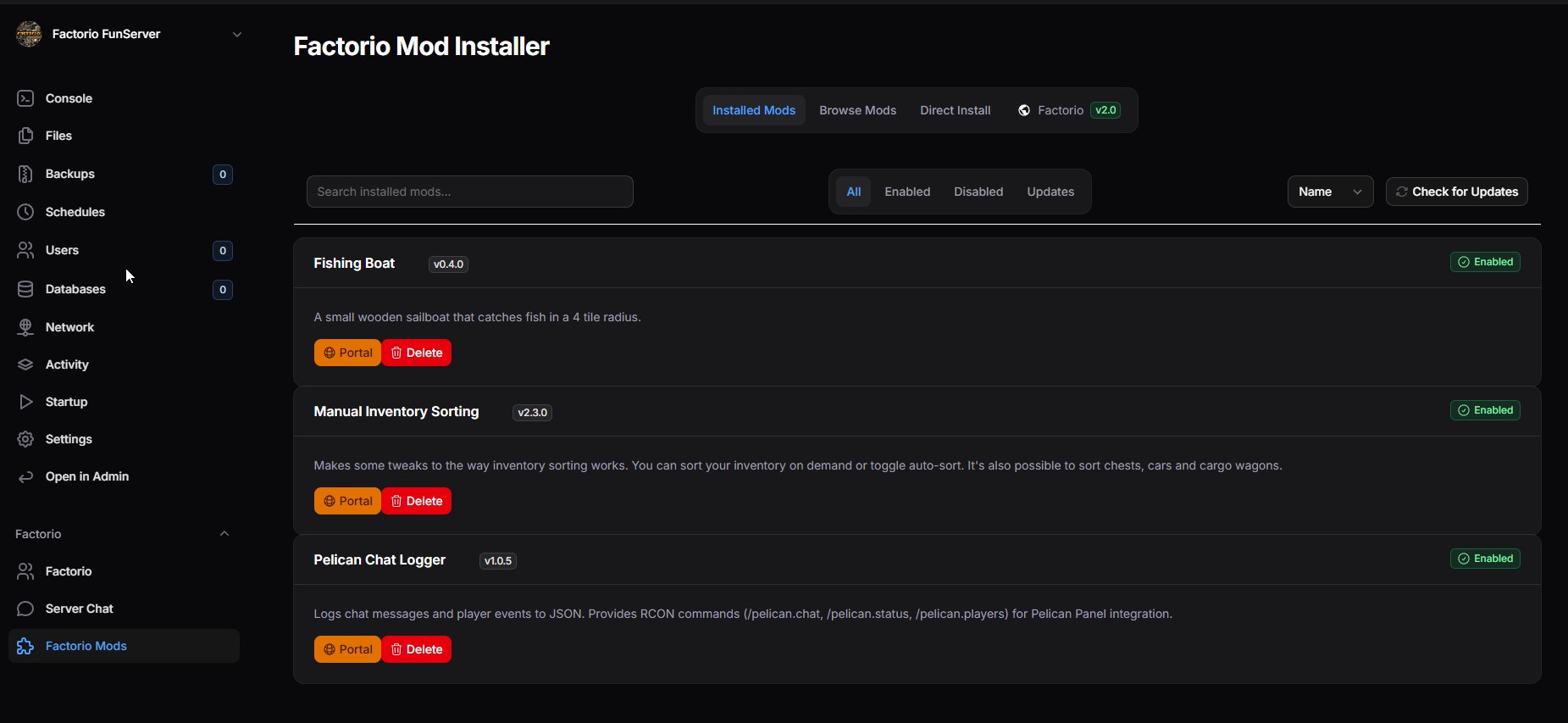
Task: Click the Backups archive icon
Action: [x=25, y=174]
